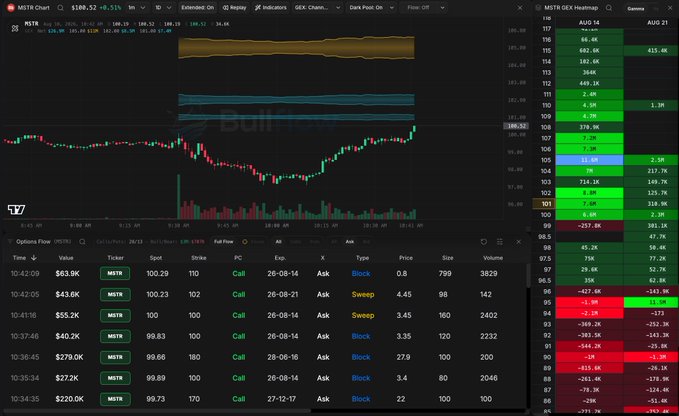Sort by Strike column header

(198, 258)
